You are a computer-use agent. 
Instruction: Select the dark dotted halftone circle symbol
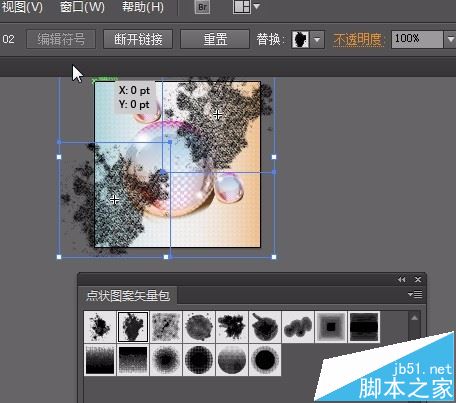[x=199, y=360]
